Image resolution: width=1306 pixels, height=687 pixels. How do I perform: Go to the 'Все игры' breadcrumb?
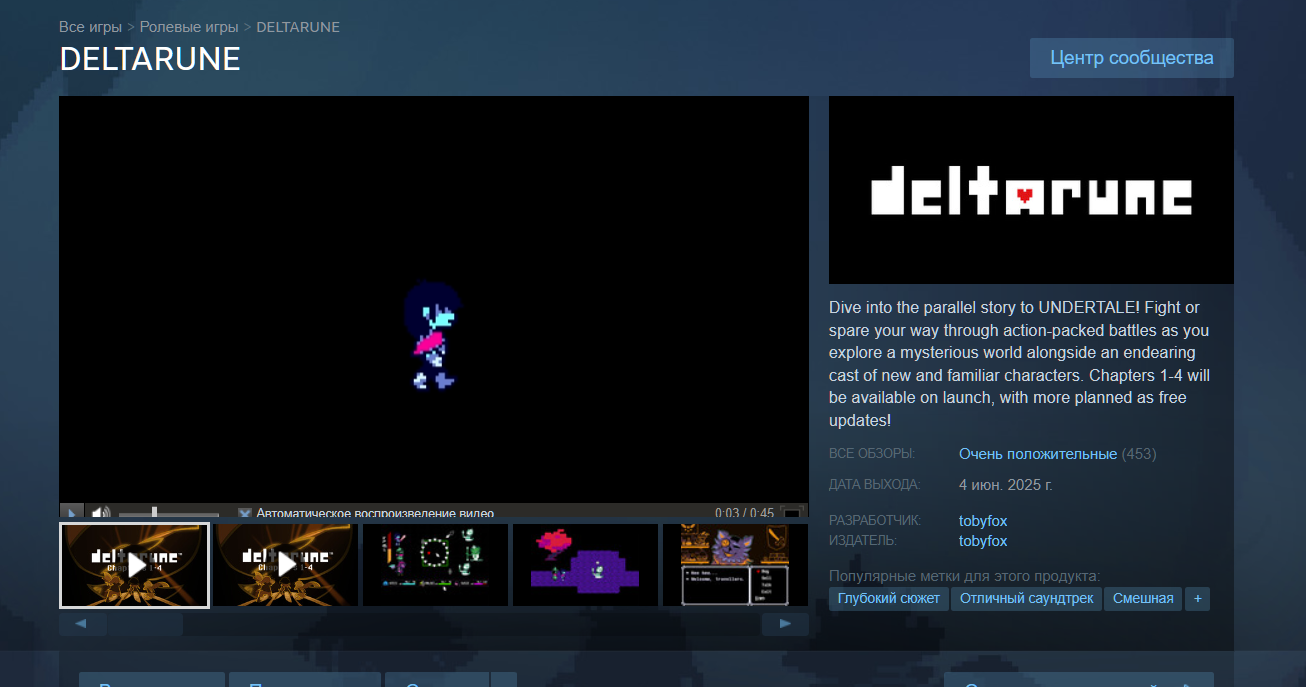point(90,27)
